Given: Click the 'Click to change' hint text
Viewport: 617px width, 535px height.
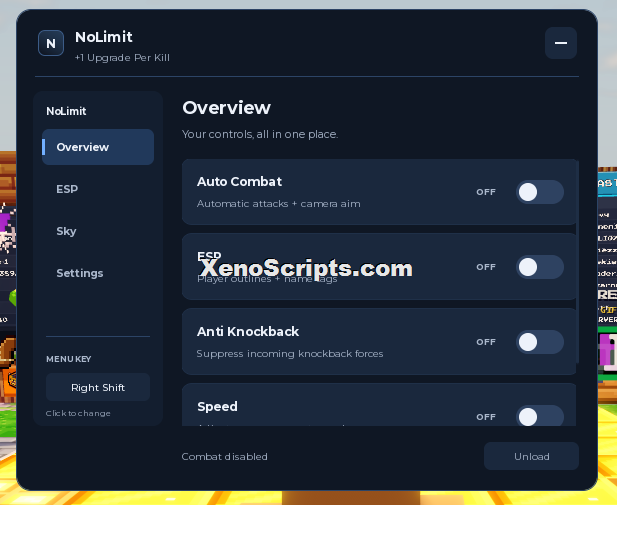Looking at the screenshot, I should click(x=78, y=413).
